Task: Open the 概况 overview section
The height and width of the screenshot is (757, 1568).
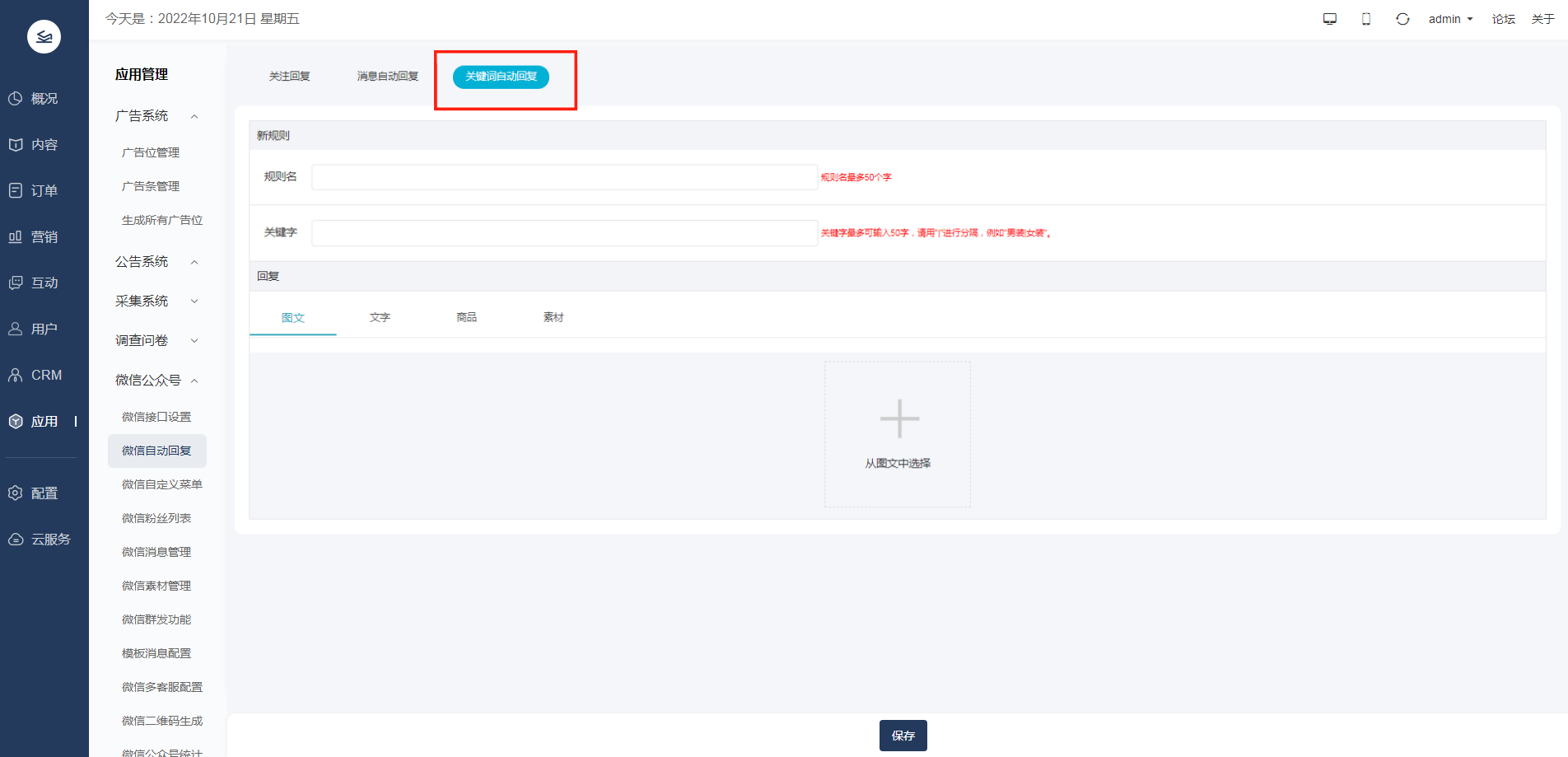Action: click(44, 99)
